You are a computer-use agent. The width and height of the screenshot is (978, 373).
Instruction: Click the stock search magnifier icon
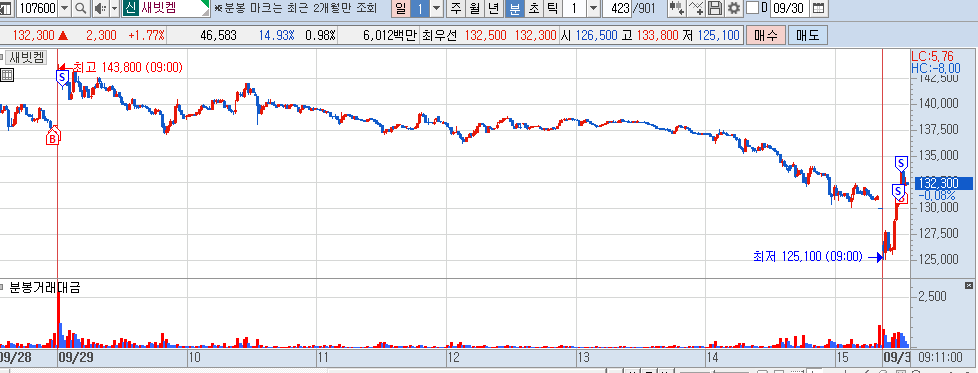[81, 9]
